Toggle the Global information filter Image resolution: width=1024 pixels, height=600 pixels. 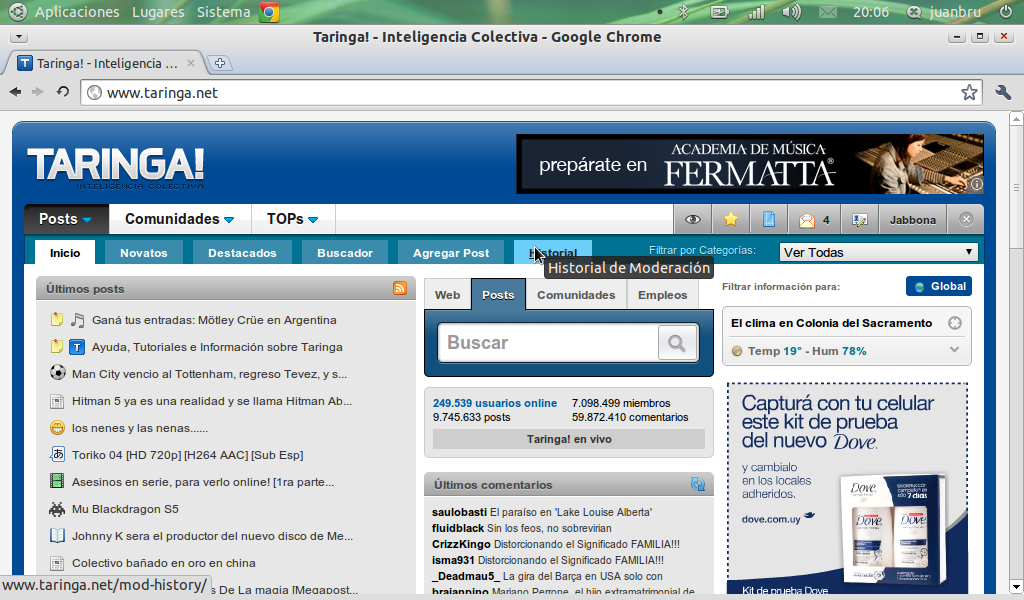938,286
